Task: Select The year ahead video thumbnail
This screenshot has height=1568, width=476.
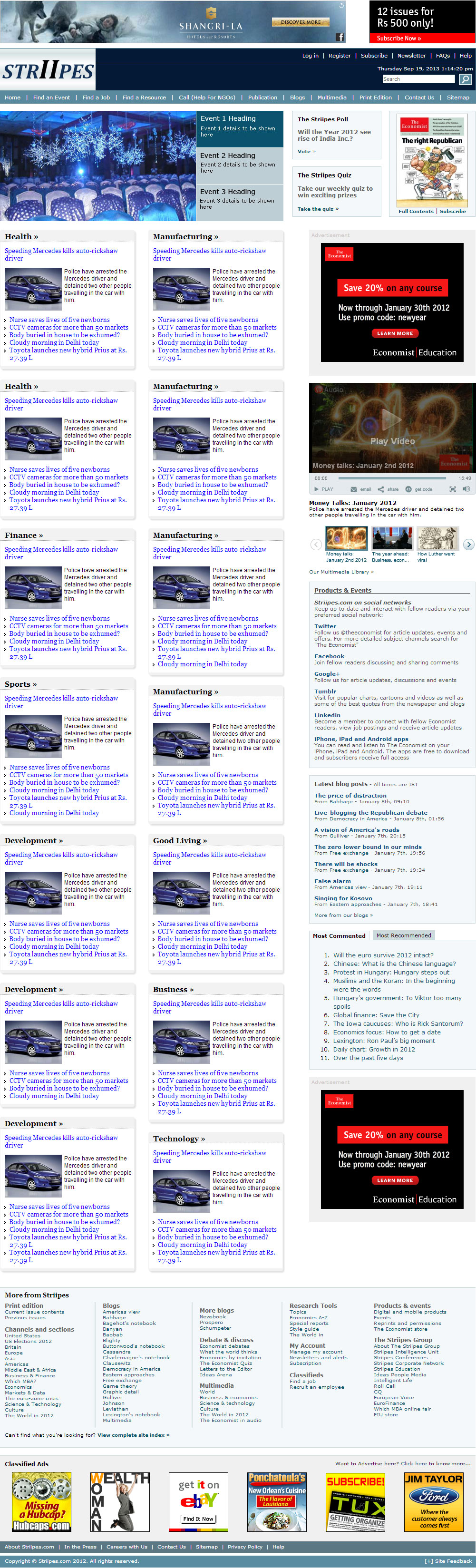Action: [x=392, y=539]
